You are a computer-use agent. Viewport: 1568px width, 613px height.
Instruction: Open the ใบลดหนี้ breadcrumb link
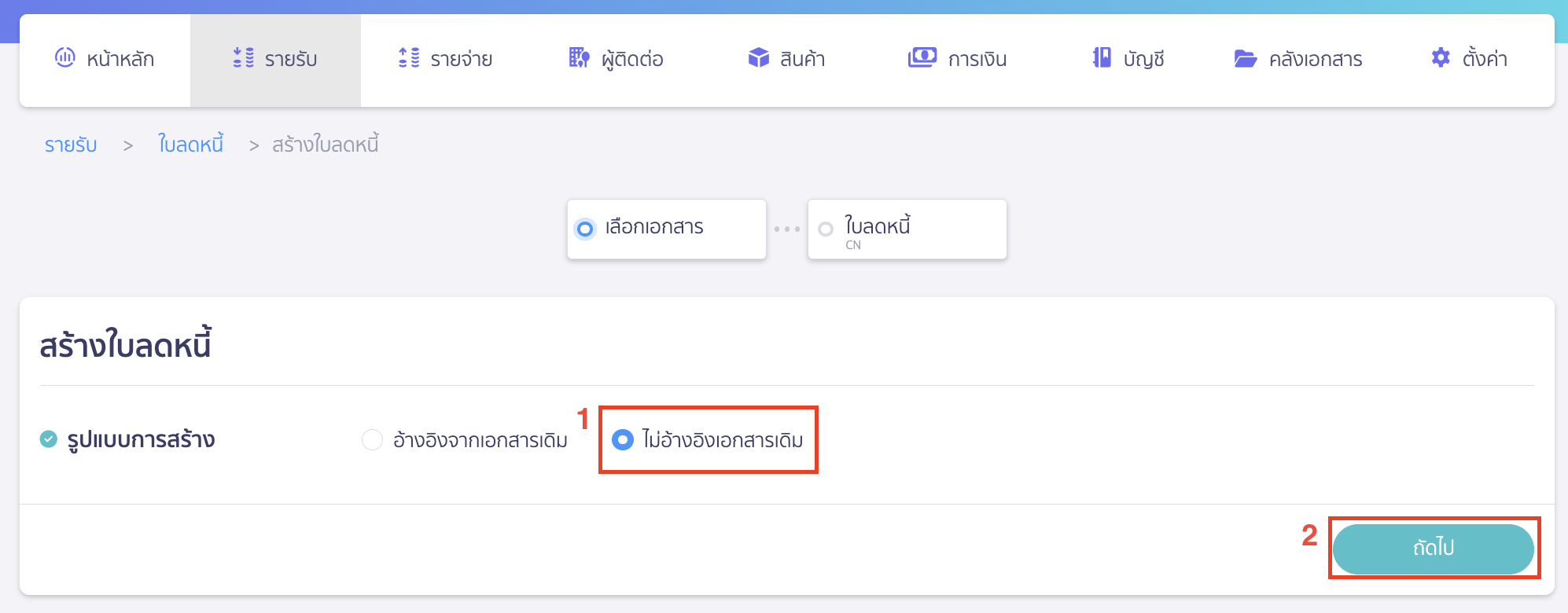pyautogui.click(x=190, y=144)
